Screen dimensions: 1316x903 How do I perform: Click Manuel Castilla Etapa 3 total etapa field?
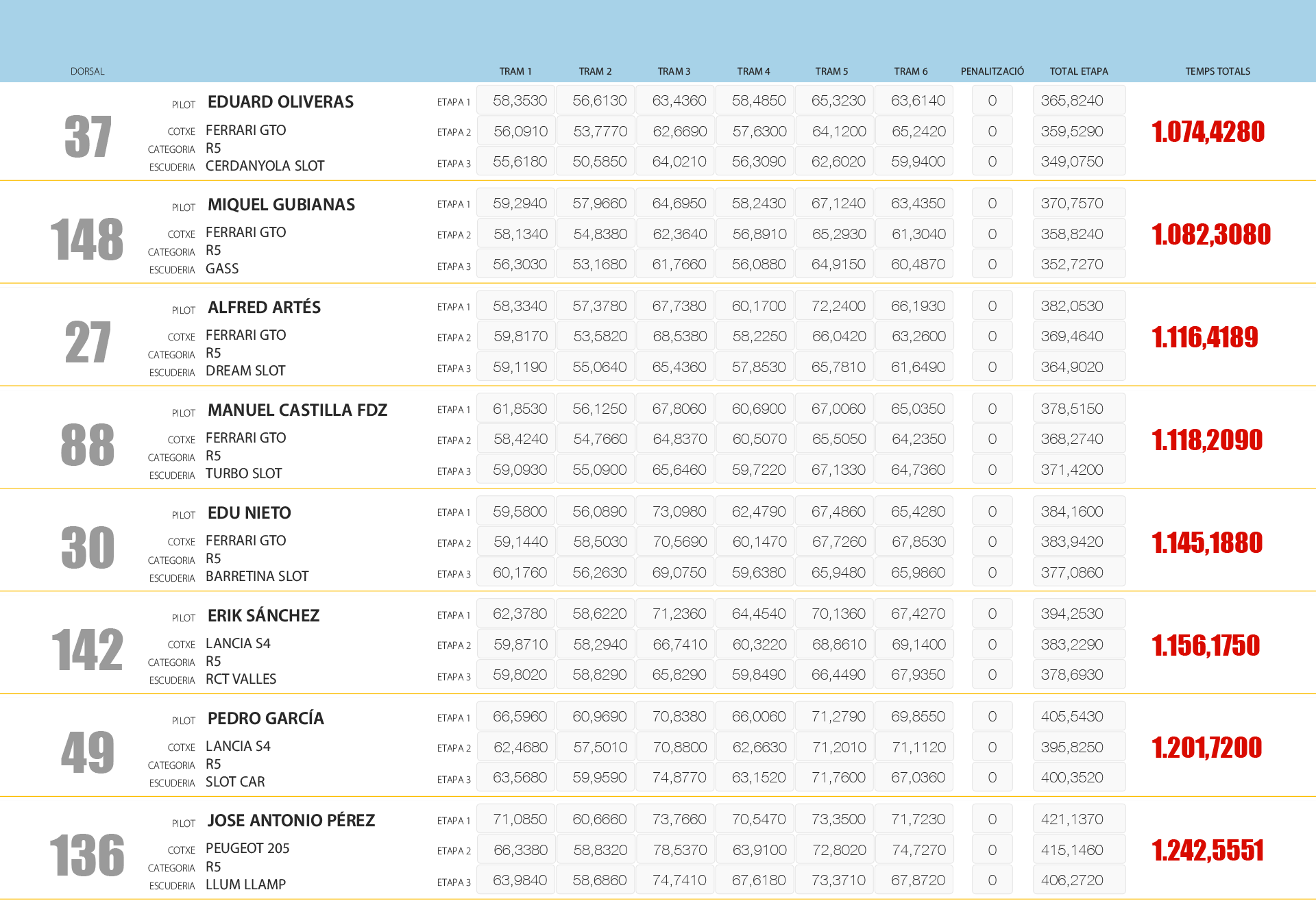(x=1078, y=470)
